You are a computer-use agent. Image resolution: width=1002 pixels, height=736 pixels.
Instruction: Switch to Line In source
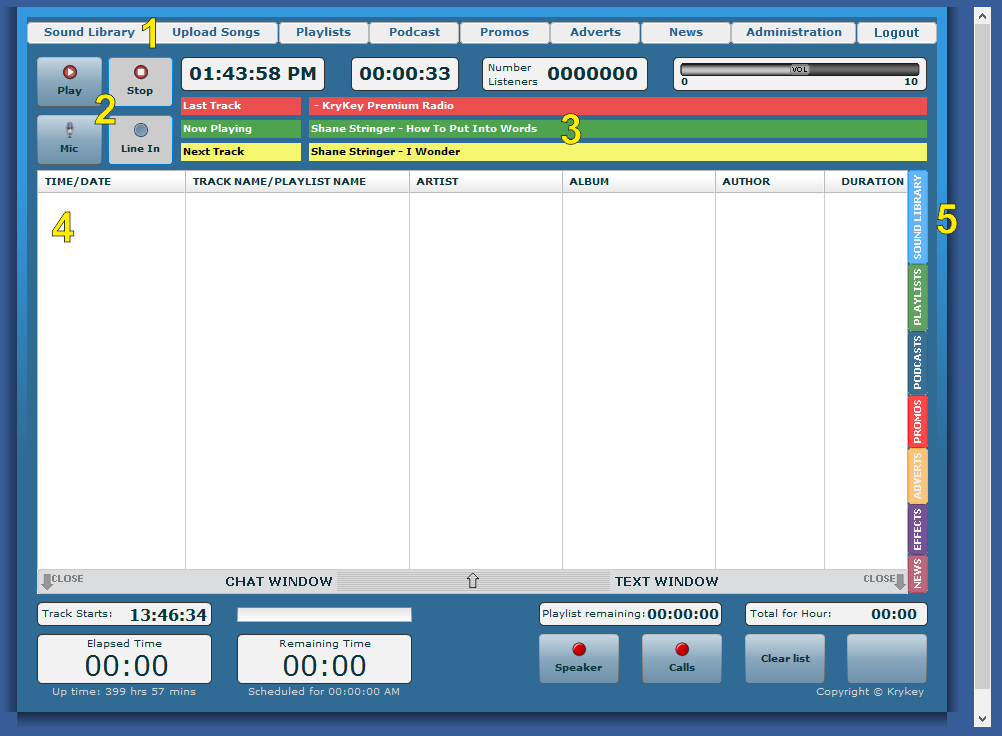(140, 139)
